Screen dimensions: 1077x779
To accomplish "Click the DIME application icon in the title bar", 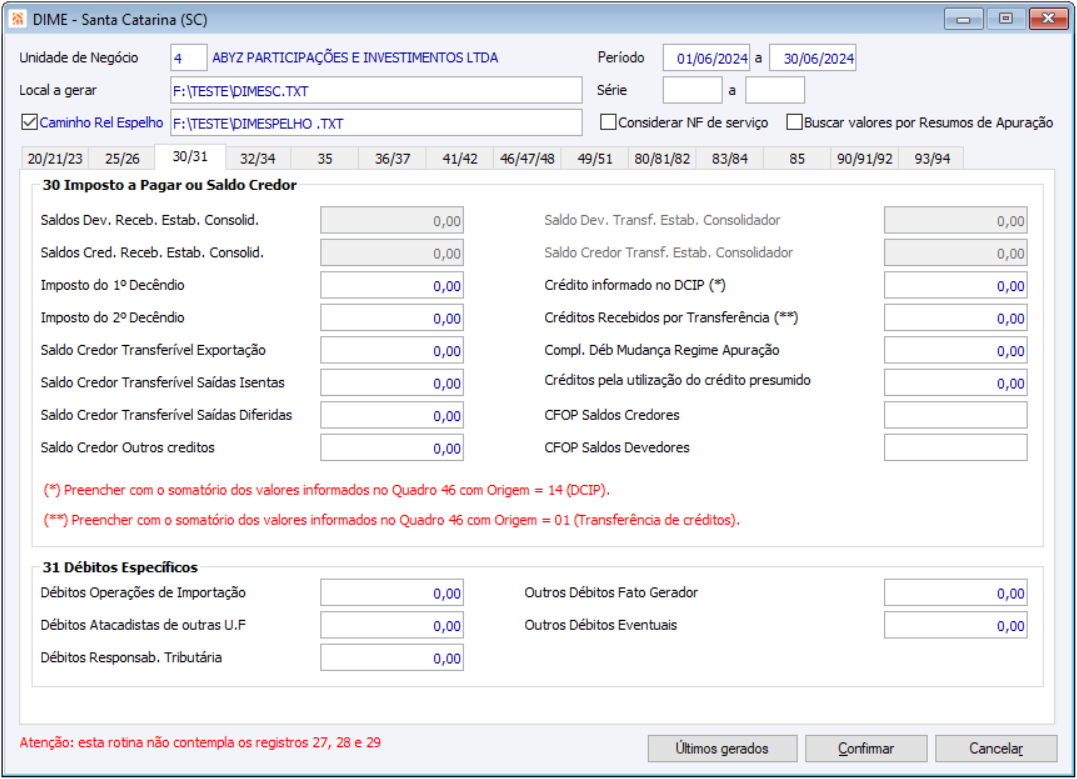I will point(17,19).
